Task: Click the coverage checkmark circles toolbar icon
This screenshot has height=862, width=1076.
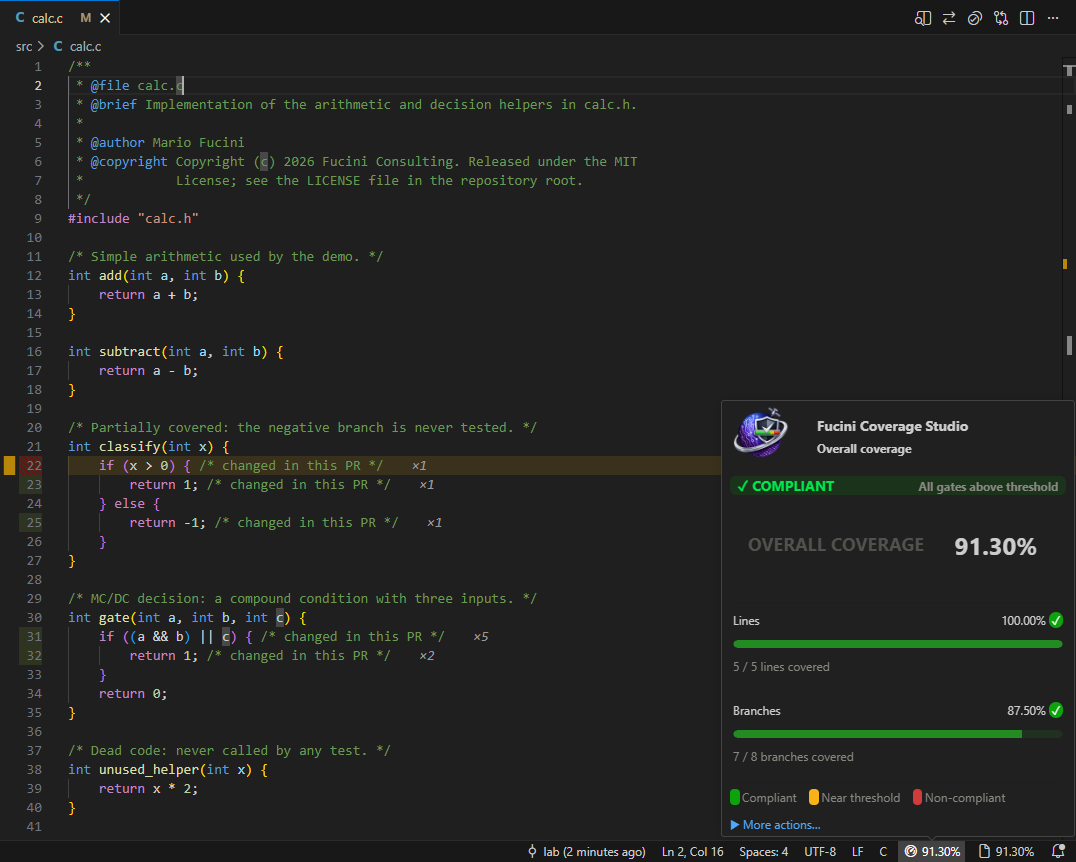Action: [974, 19]
